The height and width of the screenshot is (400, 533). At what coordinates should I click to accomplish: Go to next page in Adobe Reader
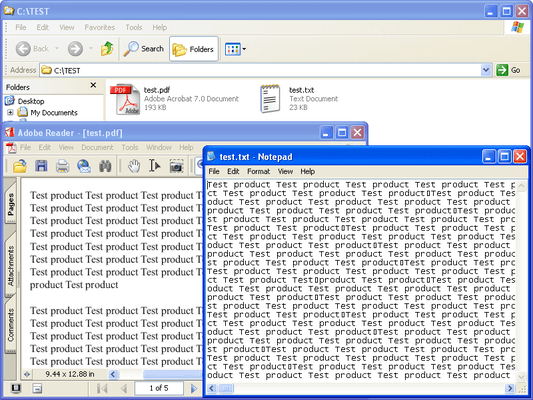[x=194, y=388]
